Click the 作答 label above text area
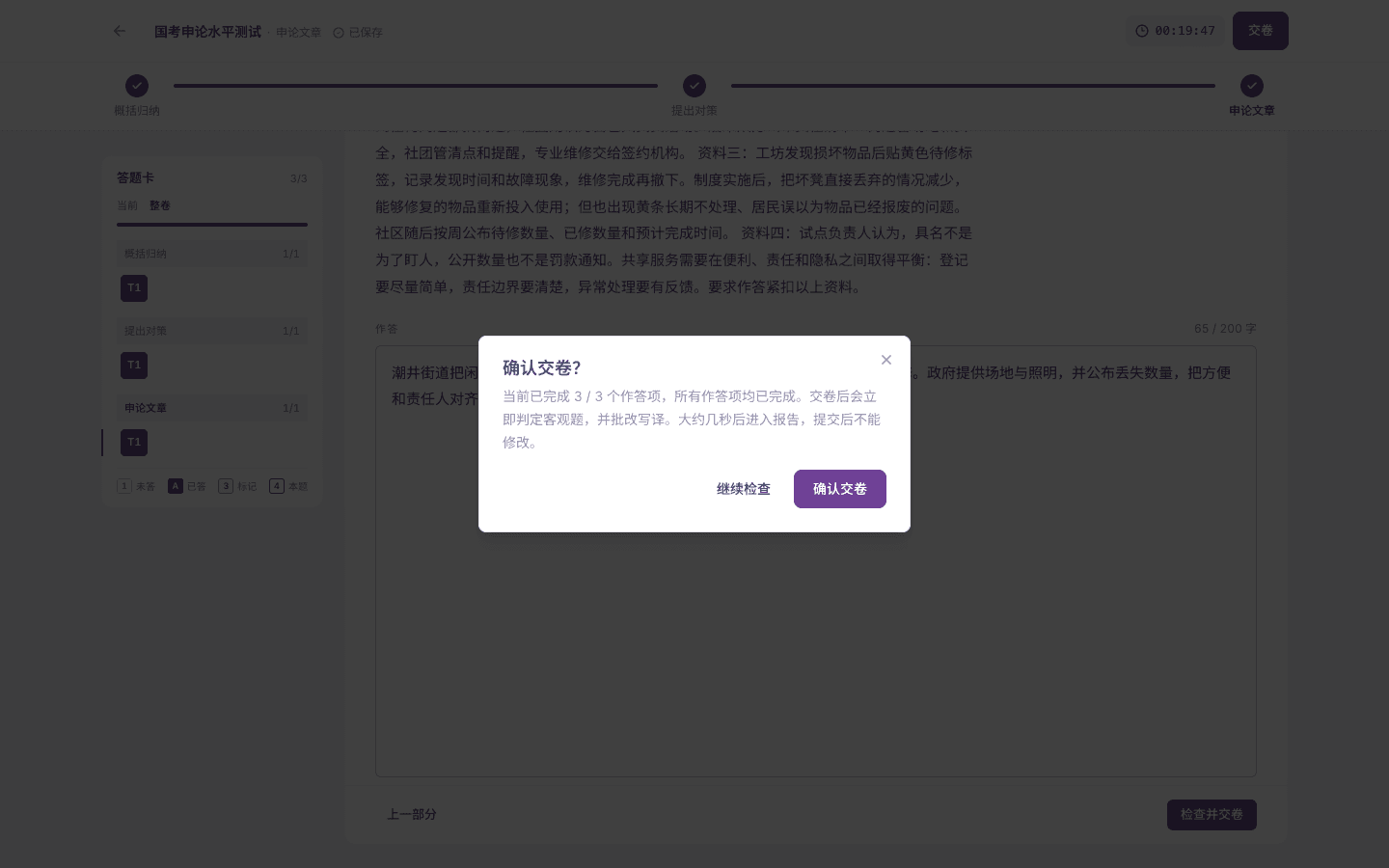 click(386, 329)
